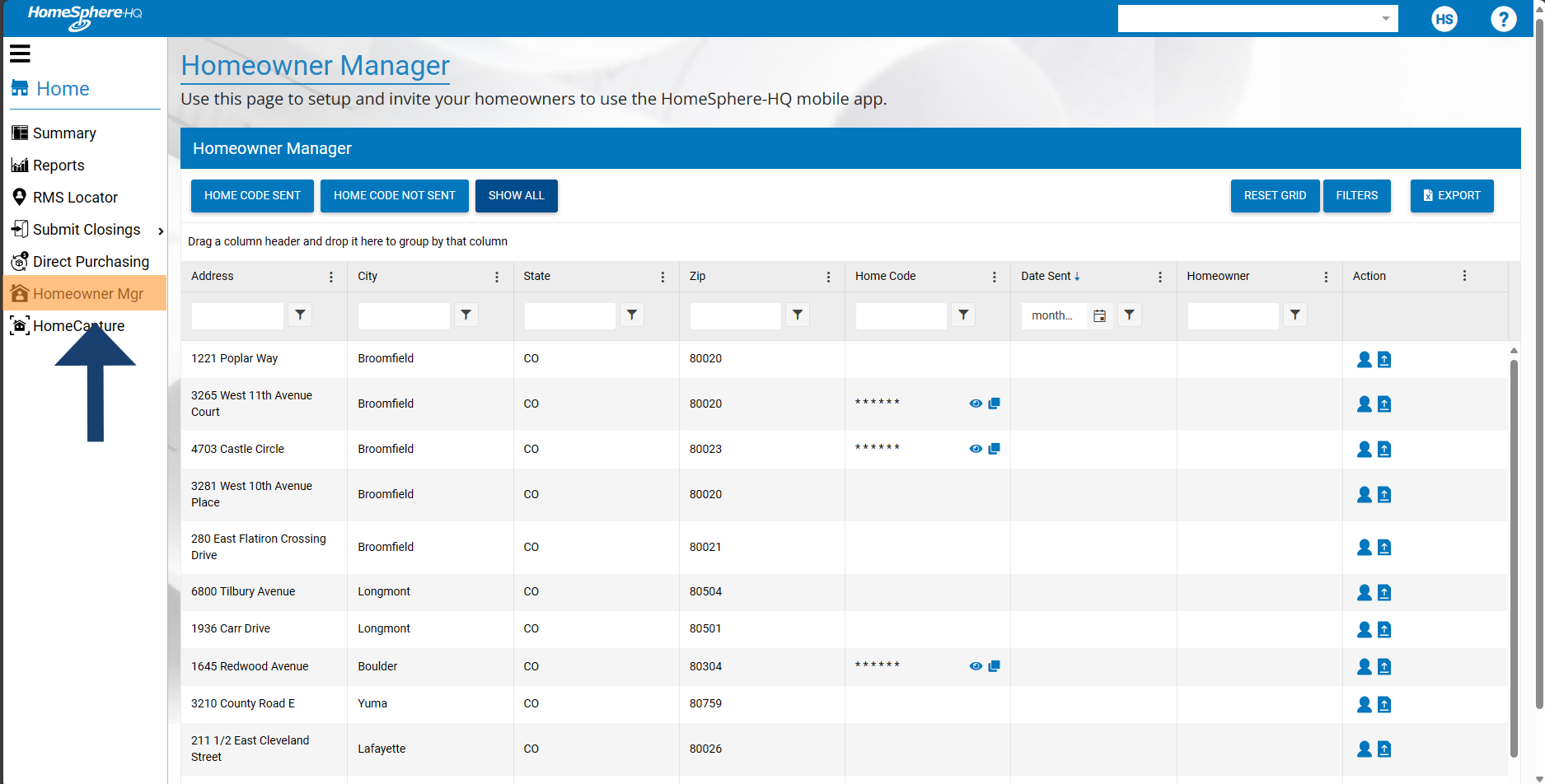This screenshot has width=1545, height=784.
Task: Click the City column filter funnel icon
Action: (x=466, y=315)
